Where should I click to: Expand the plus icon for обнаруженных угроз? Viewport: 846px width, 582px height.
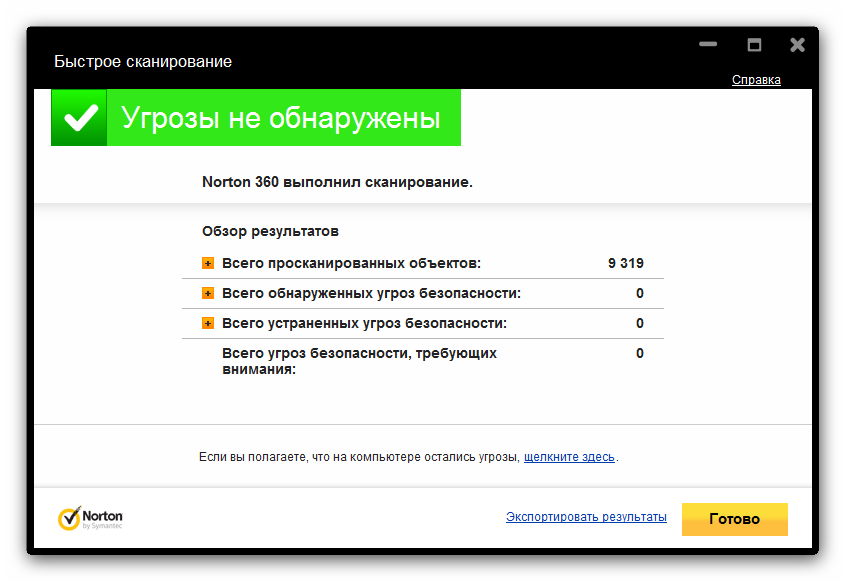click(x=208, y=294)
